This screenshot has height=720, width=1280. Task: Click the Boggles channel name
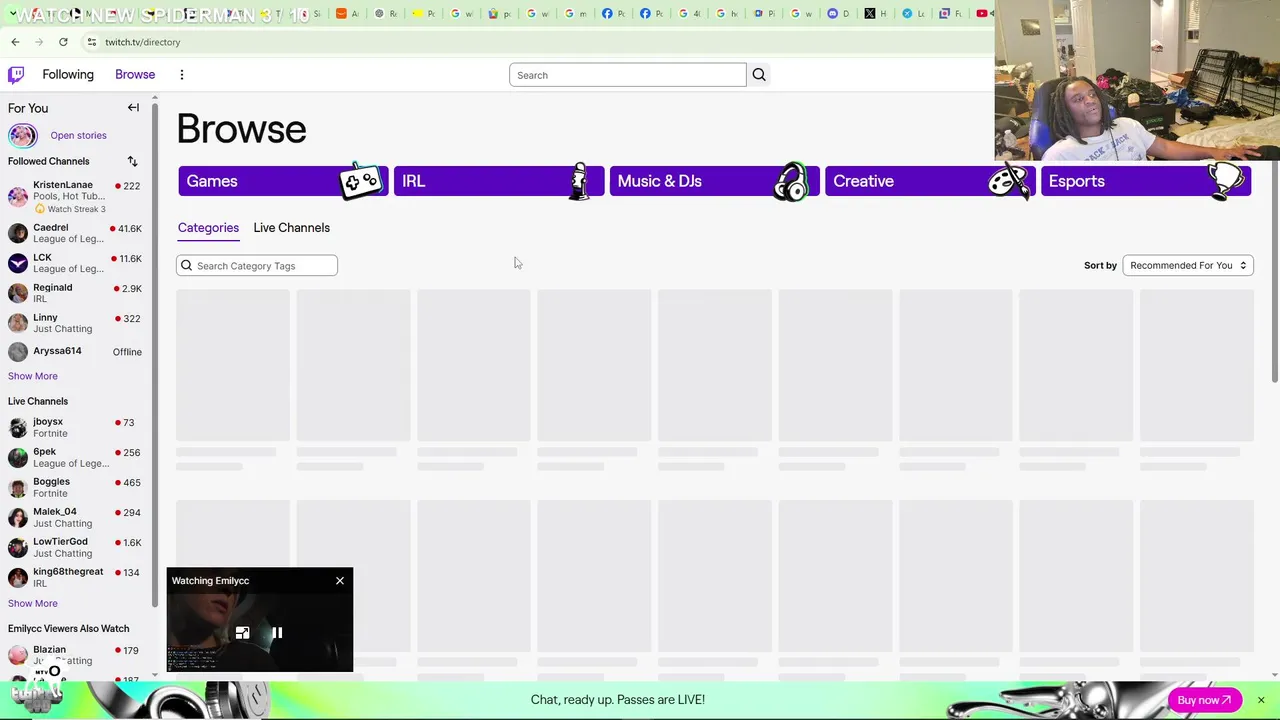click(52, 481)
